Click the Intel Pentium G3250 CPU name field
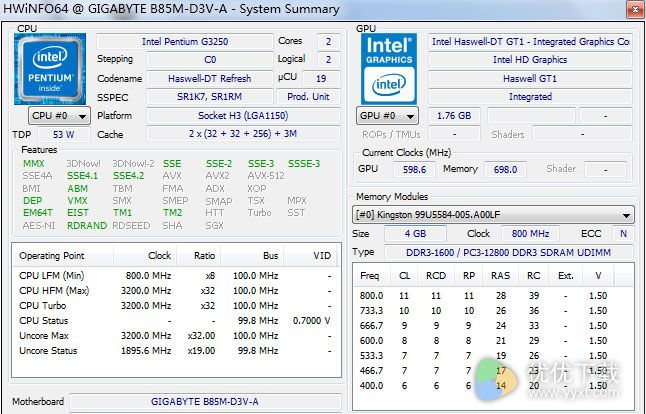646x414 pixels. 185,42
